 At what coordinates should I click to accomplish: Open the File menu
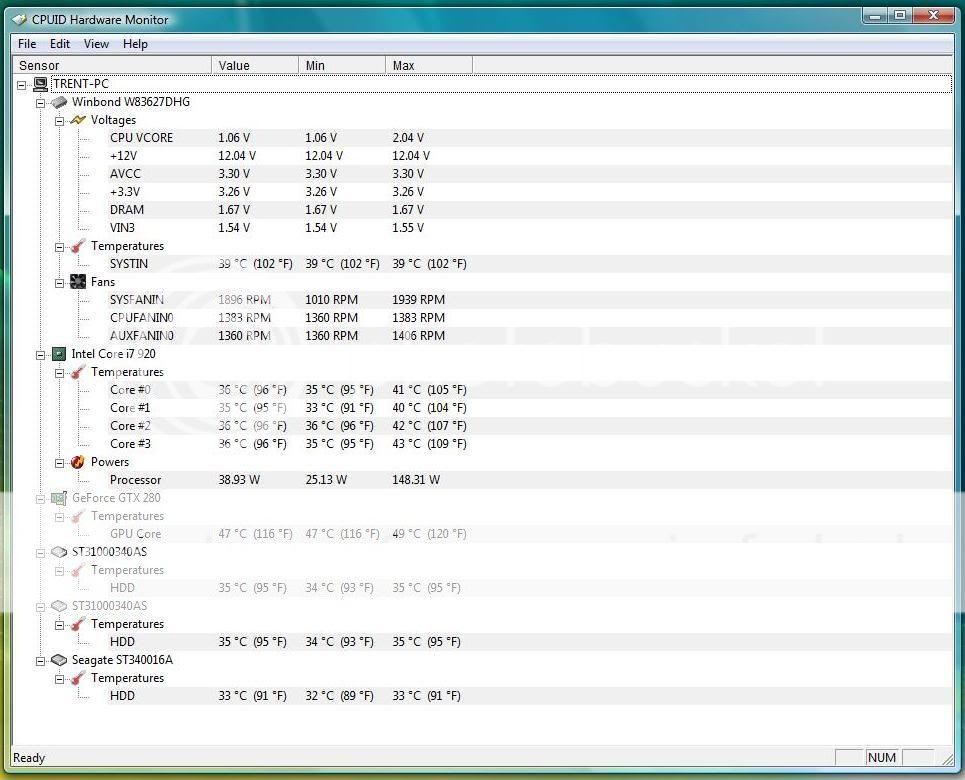pyautogui.click(x=27, y=44)
